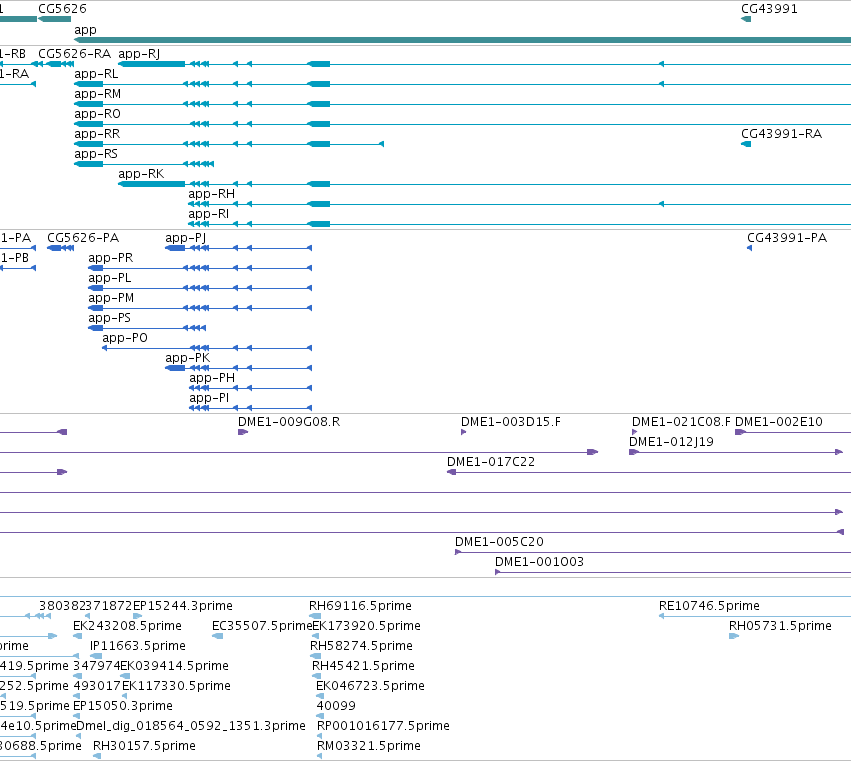851x761 pixels.
Task: Select app-RI transcript label
Action: click(208, 214)
